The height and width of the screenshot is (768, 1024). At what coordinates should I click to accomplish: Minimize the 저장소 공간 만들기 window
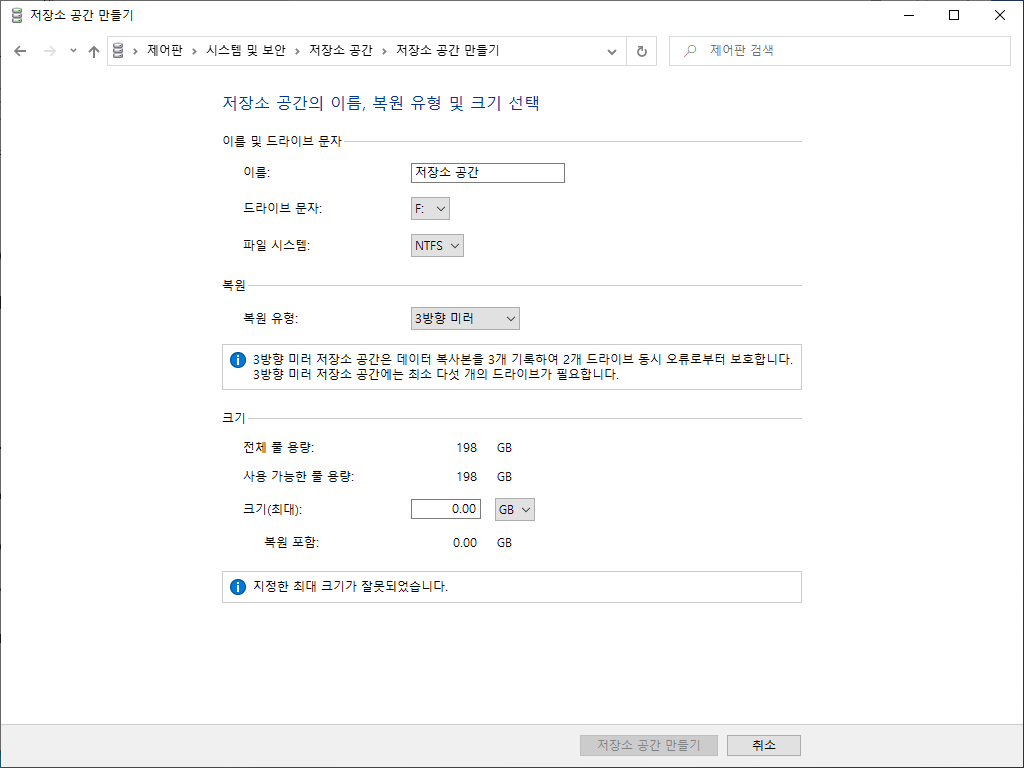909,15
